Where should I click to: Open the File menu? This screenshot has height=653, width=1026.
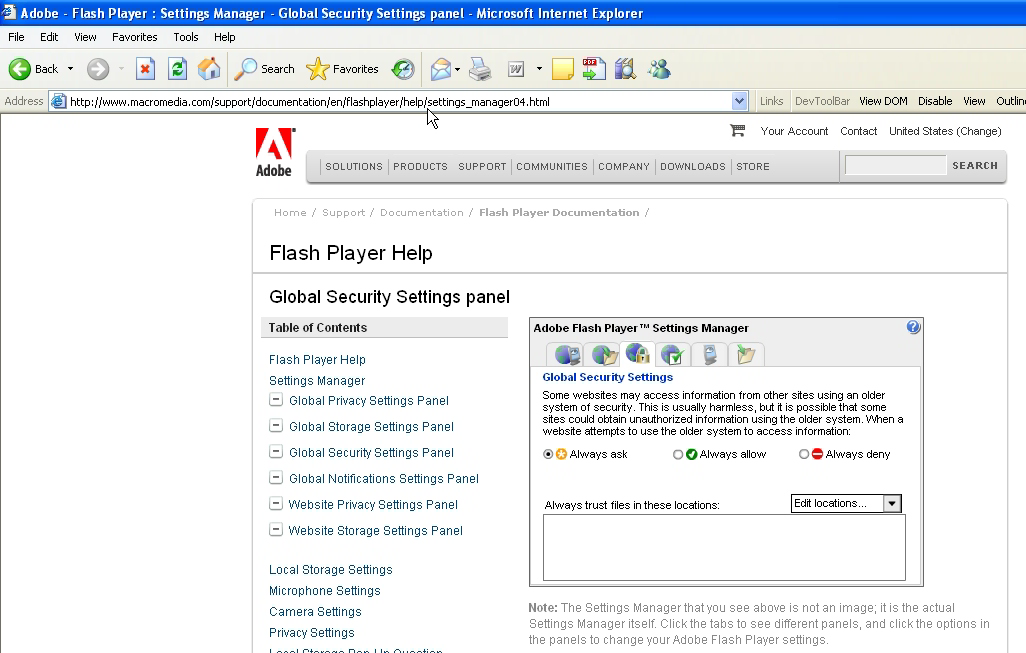[x=16, y=37]
